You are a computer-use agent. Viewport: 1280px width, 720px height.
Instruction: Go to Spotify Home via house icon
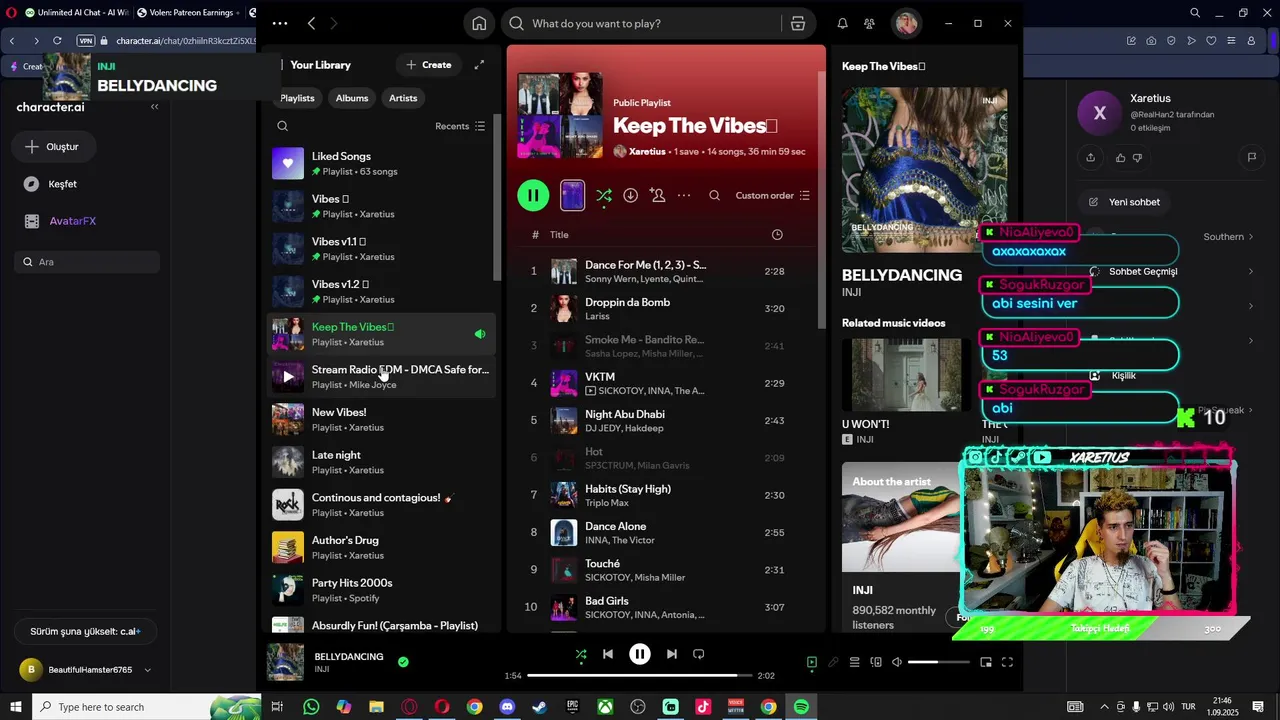[479, 23]
